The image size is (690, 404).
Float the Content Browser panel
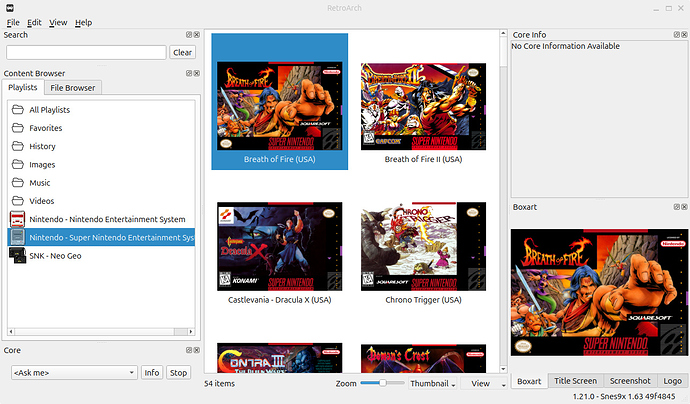(x=189, y=73)
